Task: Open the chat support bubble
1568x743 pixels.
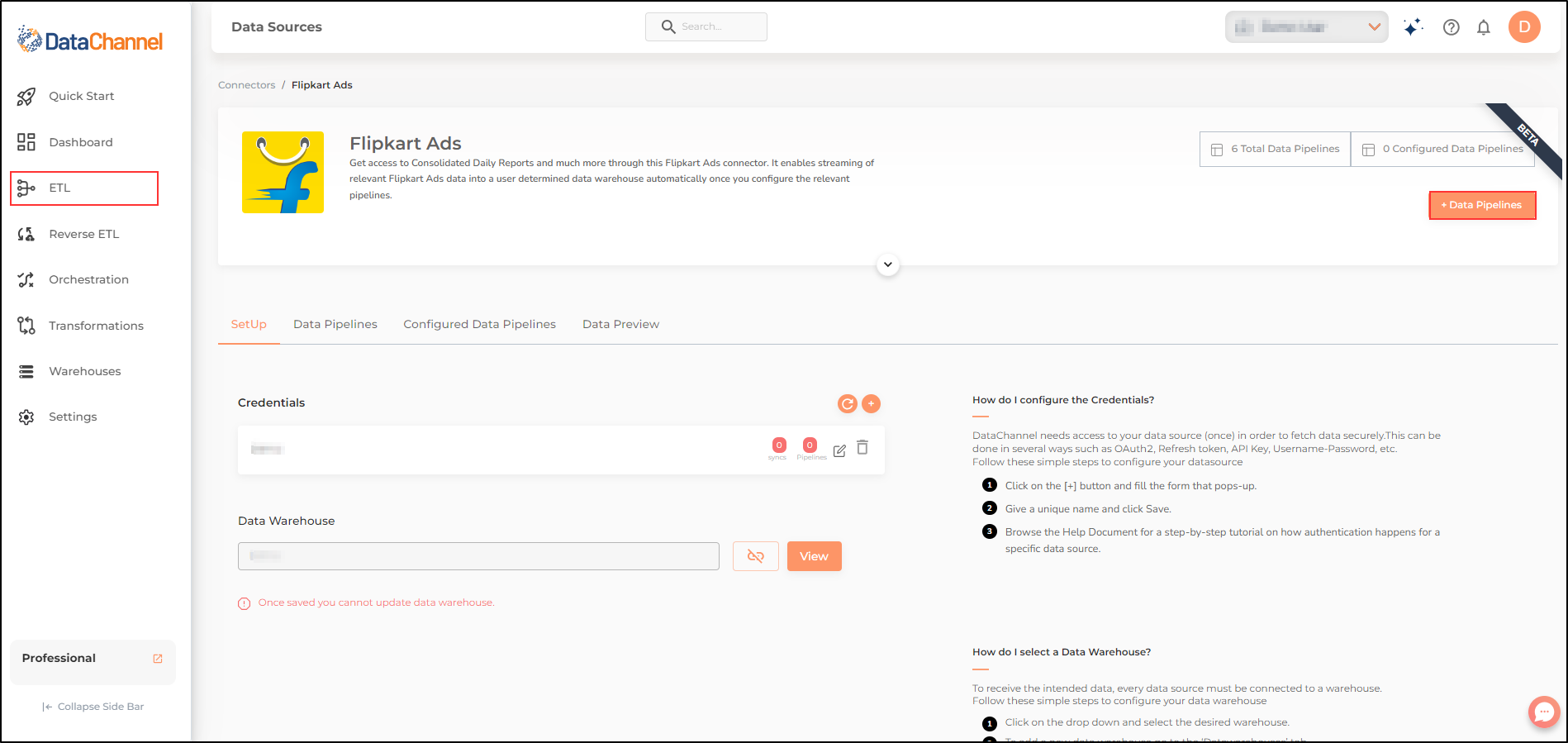Action: (1543, 712)
